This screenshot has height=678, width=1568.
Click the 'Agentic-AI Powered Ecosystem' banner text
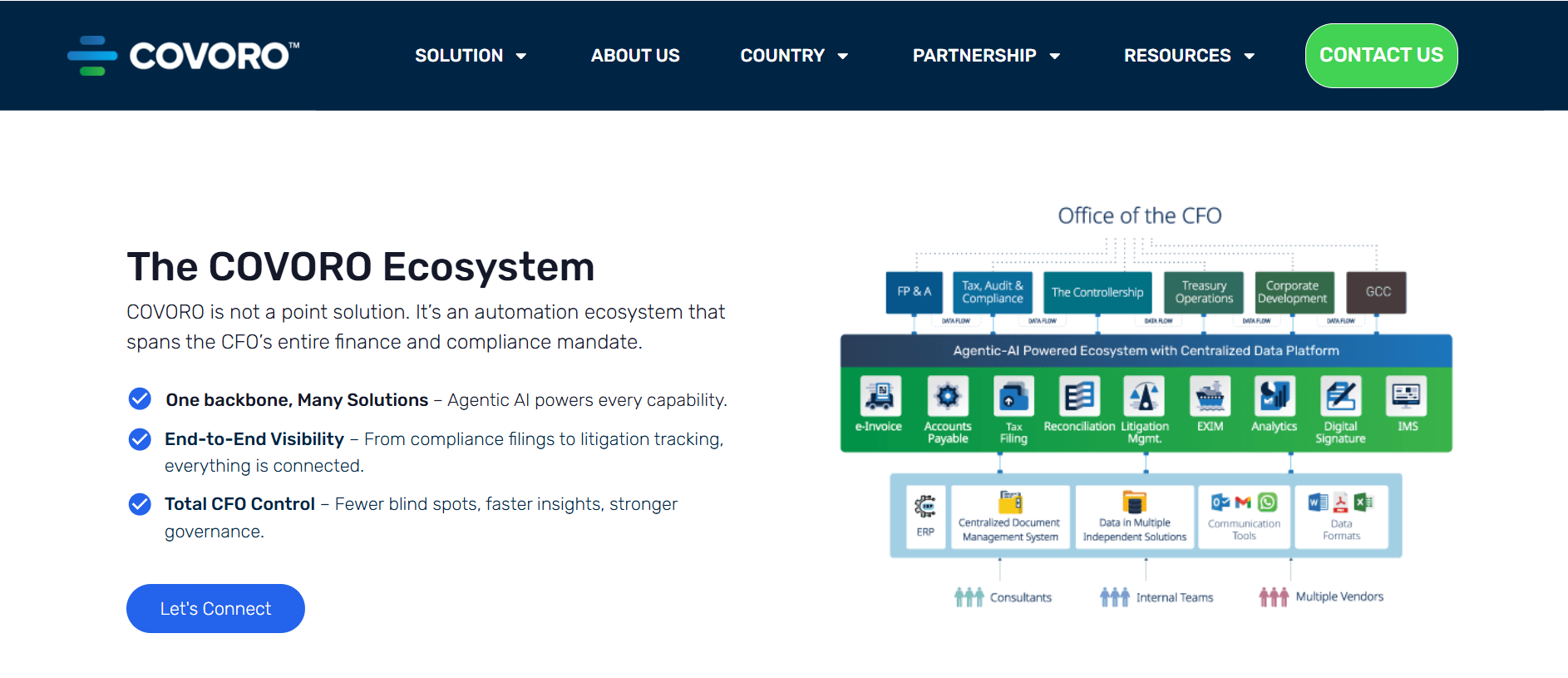click(1146, 351)
